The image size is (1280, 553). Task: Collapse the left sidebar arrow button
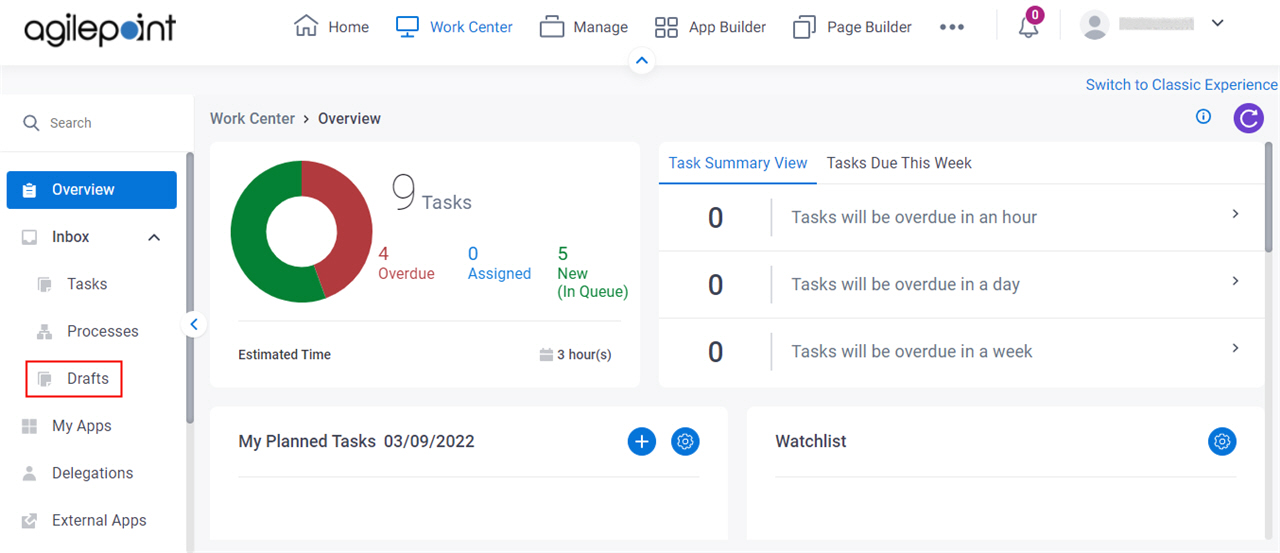coord(194,324)
